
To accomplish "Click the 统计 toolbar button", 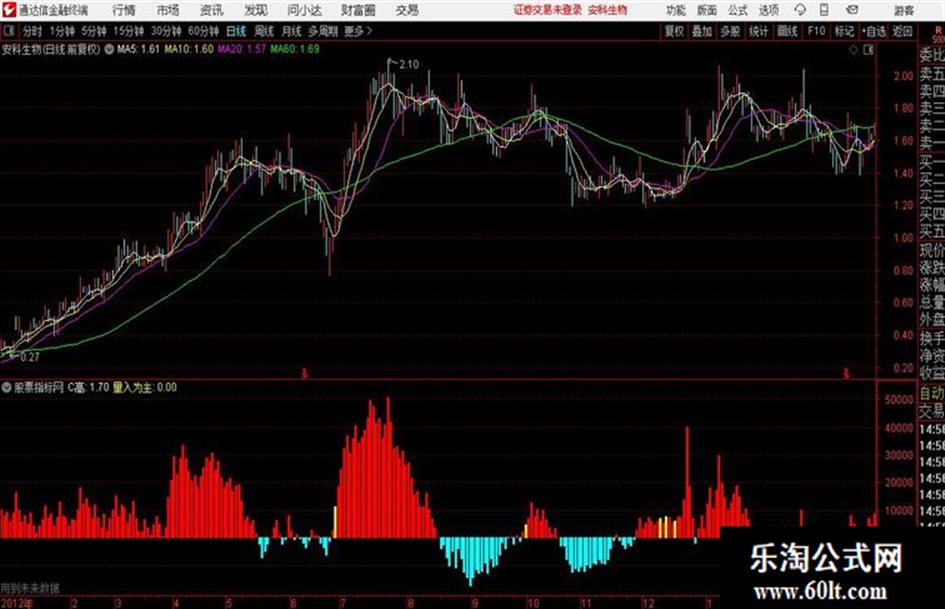I will [x=758, y=31].
